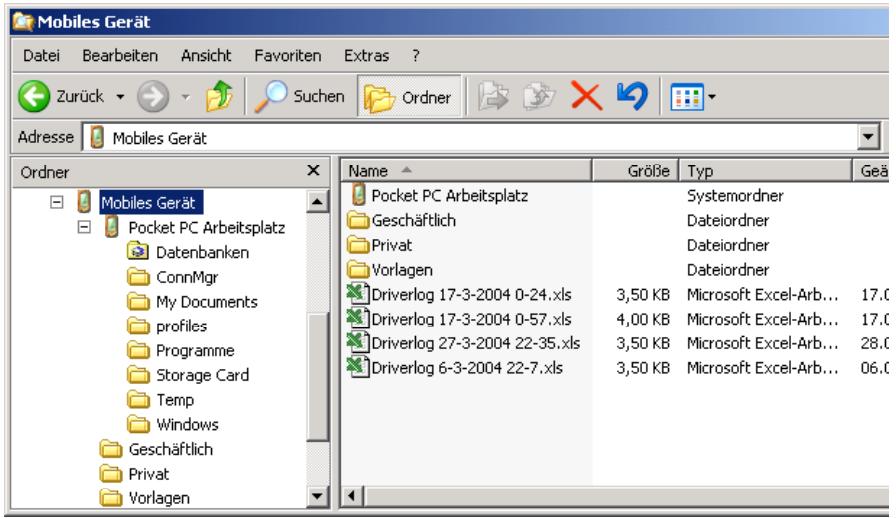Image resolution: width=896 pixels, height=518 pixels.
Task: Click the Privat folder icon in tree
Action: tap(111, 474)
